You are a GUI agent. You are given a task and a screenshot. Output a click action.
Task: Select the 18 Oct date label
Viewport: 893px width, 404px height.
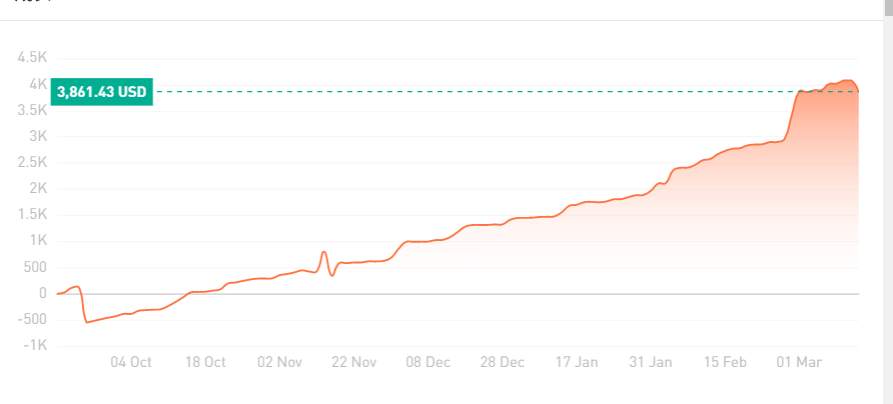pos(206,362)
